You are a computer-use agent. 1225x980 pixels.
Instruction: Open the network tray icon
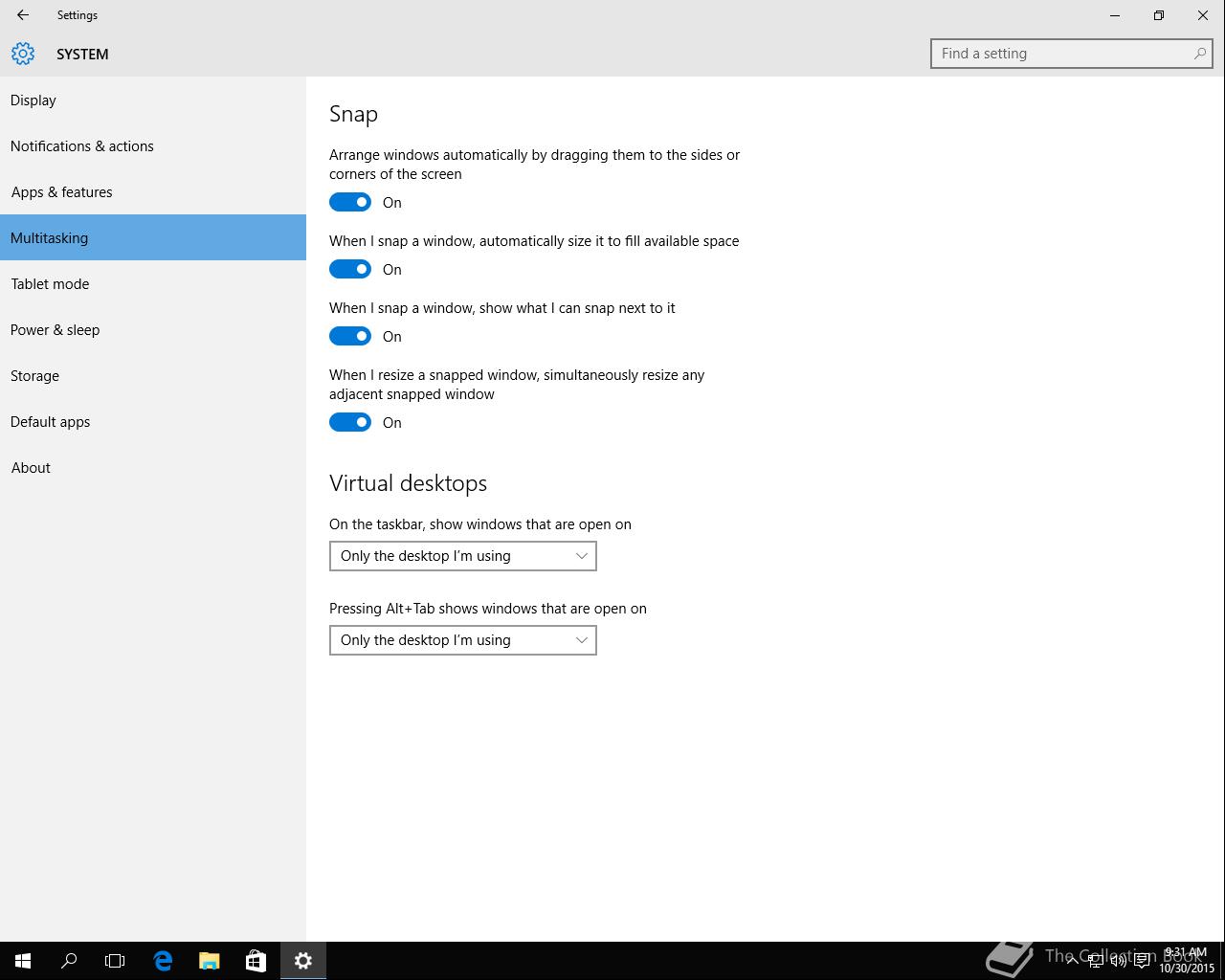pyautogui.click(x=1095, y=961)
